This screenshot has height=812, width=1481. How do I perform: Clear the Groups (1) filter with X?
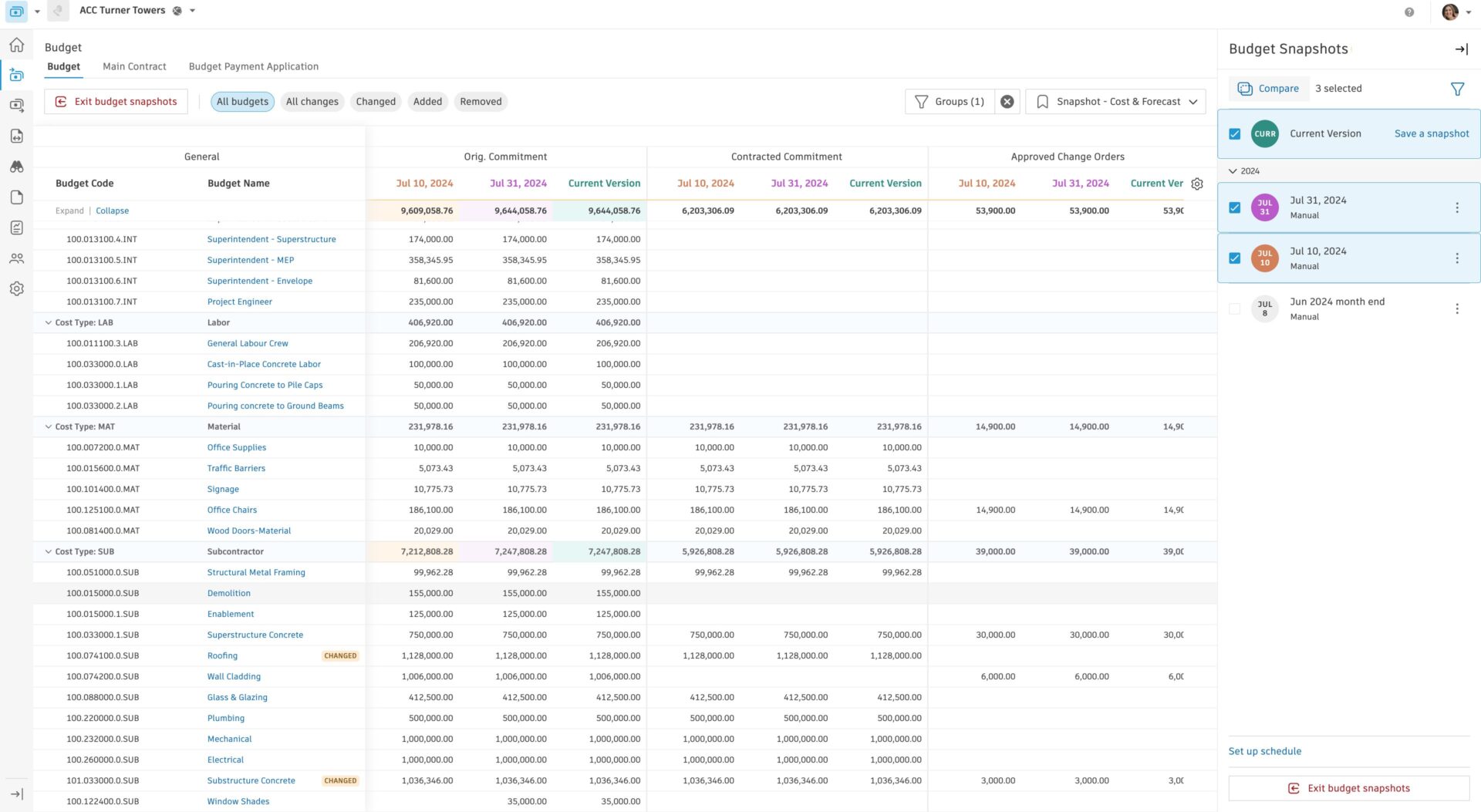pyautogui.click(x=1007, y=102)
